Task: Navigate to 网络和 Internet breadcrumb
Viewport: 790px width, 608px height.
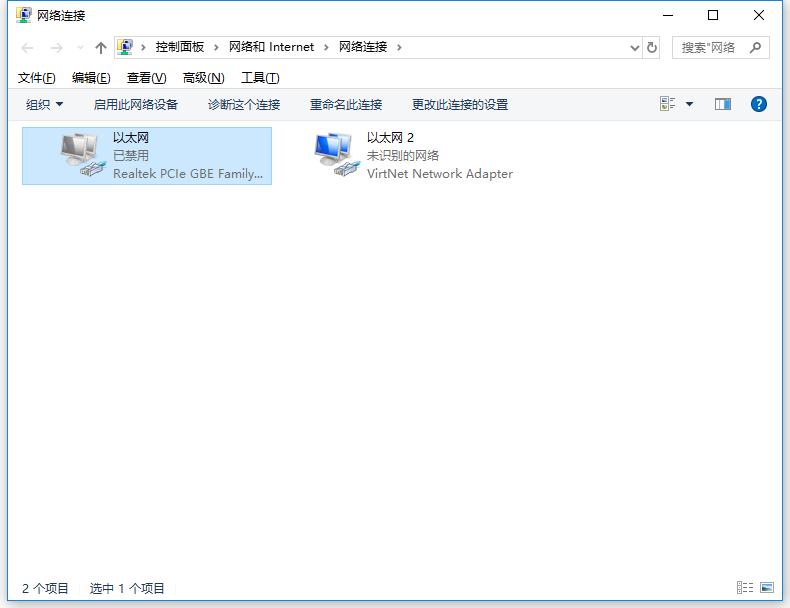Action: (x=271, y=47)
